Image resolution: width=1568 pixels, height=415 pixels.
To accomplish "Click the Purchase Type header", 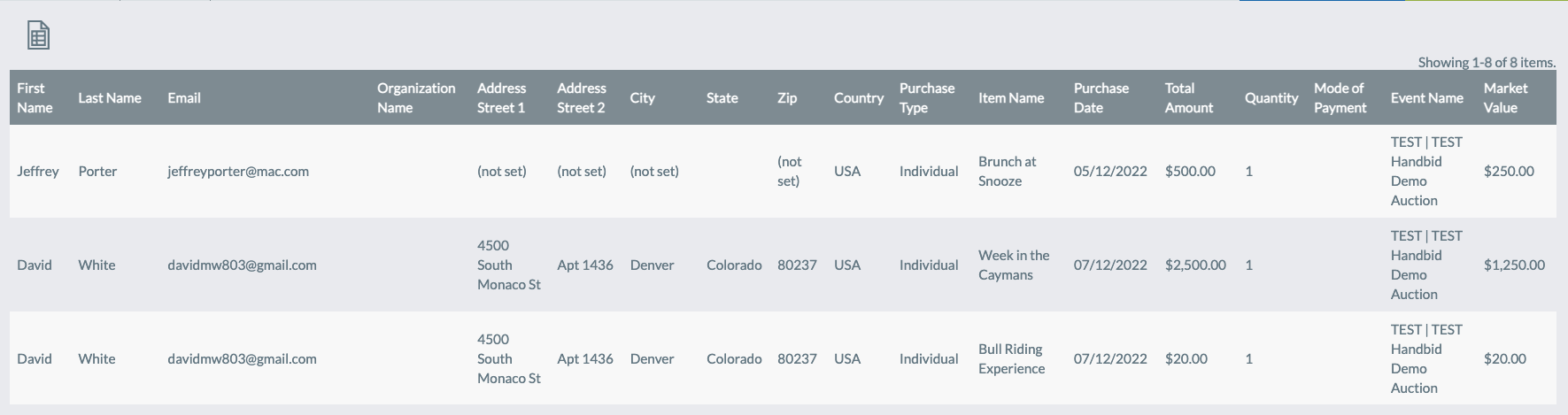I will [x=927, y=97].
